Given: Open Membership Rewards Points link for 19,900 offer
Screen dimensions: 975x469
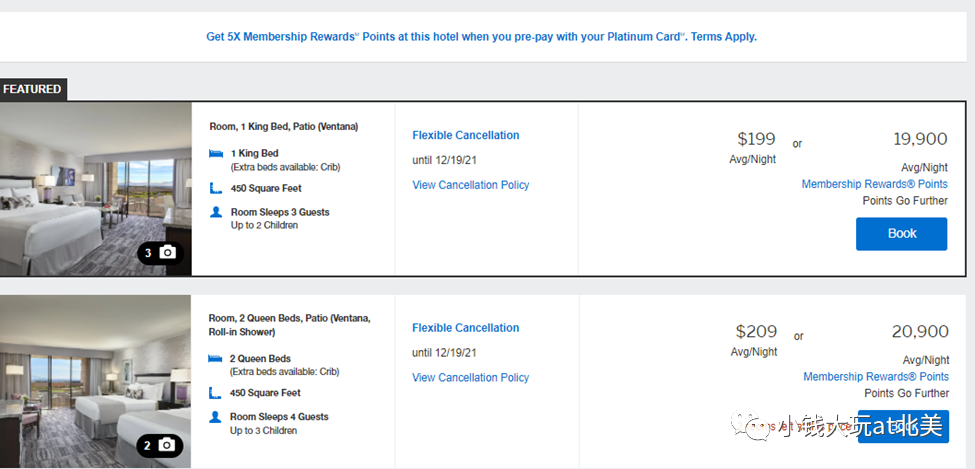Looking at the screenshot, I should [x=874, y=184].
